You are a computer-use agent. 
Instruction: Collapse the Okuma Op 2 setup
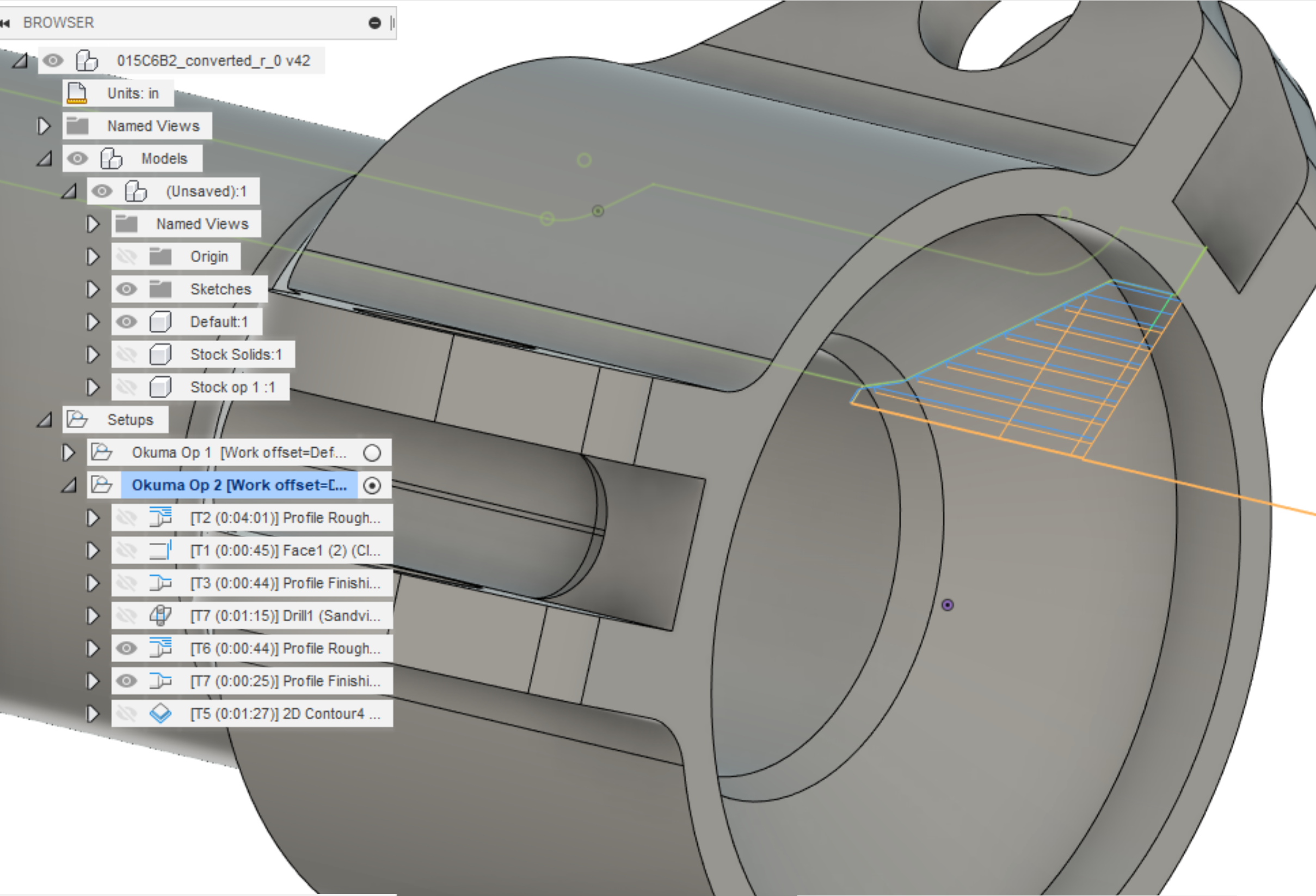(x=68, y=485)
